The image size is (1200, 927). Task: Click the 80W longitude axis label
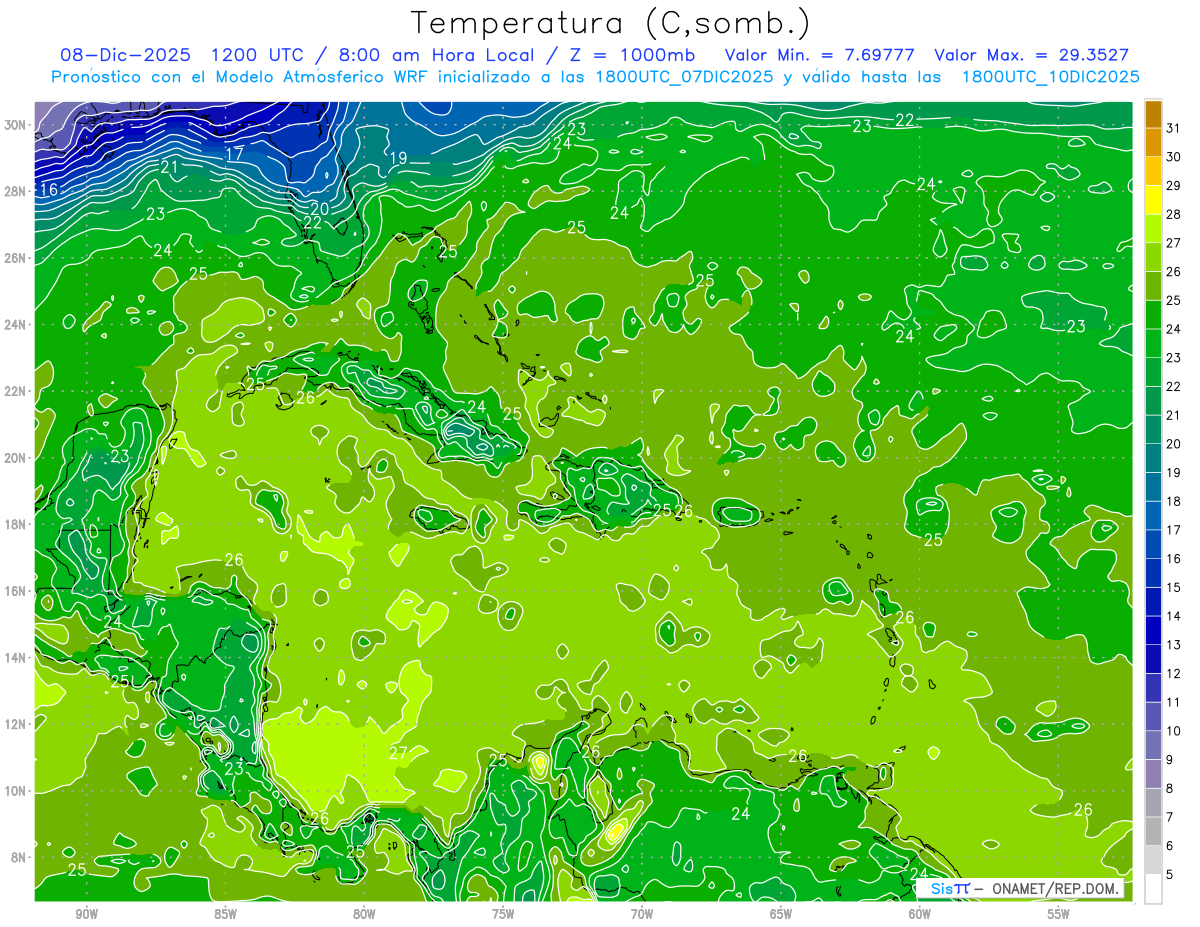pyautogui.click(x=364, y=914)
